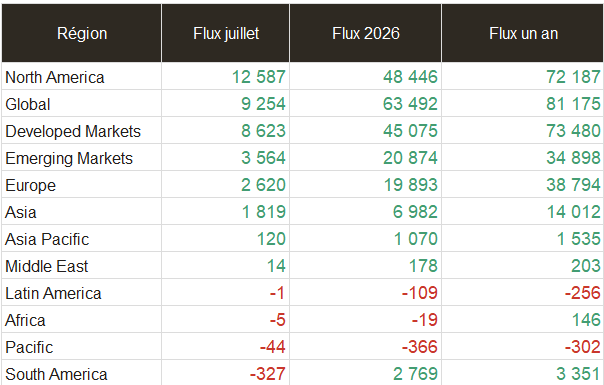
Task: Click the Europe region label
Action: point(30,185)
